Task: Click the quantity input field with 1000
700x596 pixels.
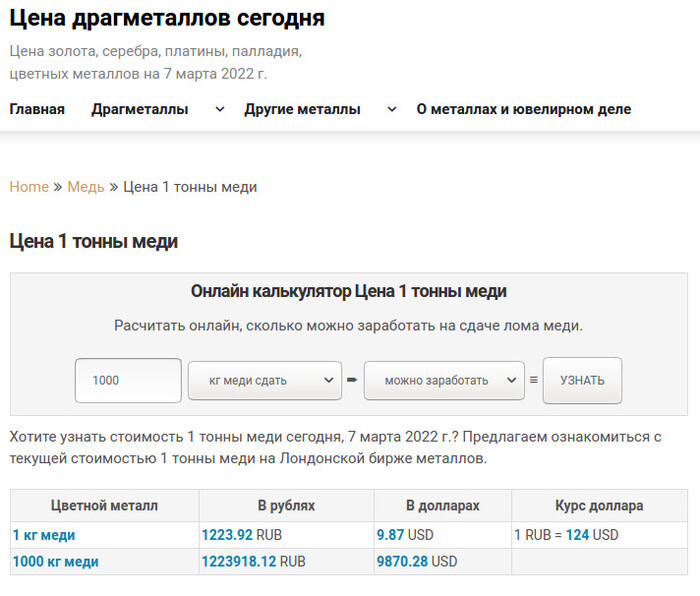Action: click(128, 380)
